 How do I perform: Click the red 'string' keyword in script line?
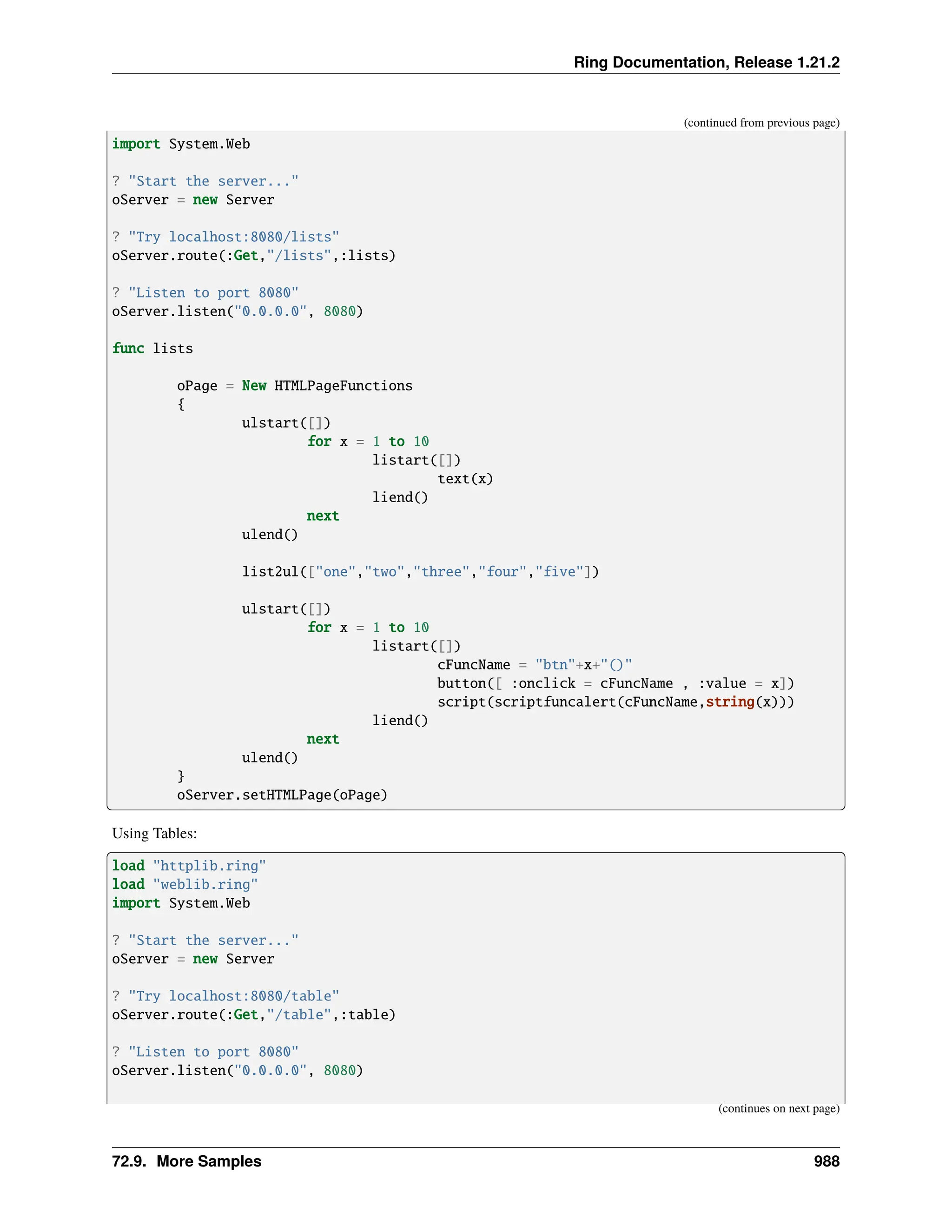coord(730,702)
